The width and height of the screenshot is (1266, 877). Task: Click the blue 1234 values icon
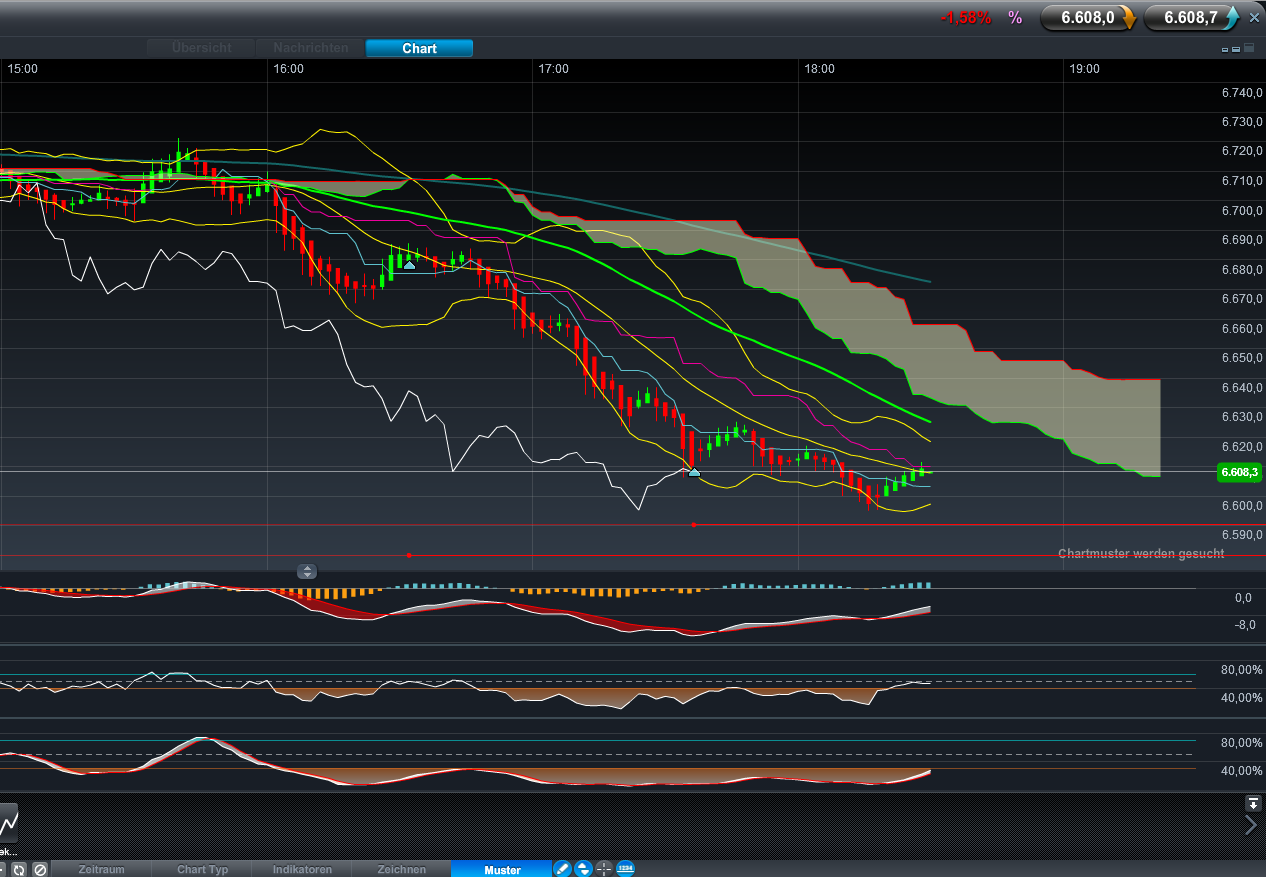(x=626, y=869)
